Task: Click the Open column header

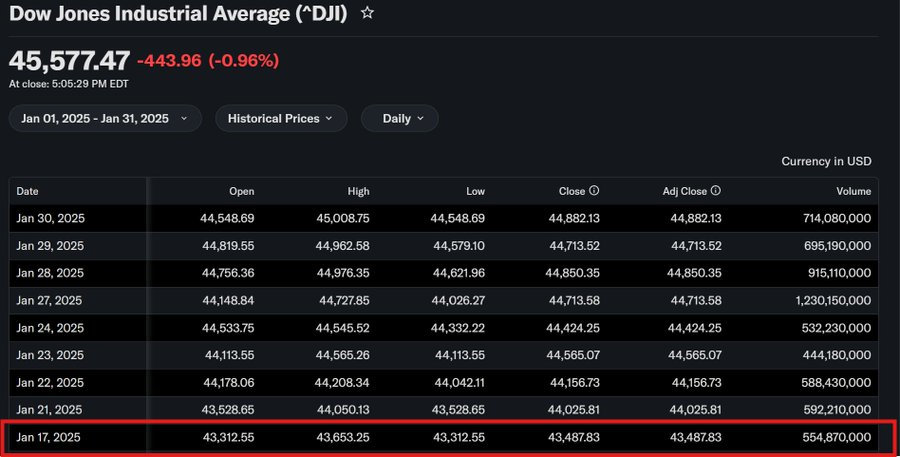Action: click(x=242, y=191)
